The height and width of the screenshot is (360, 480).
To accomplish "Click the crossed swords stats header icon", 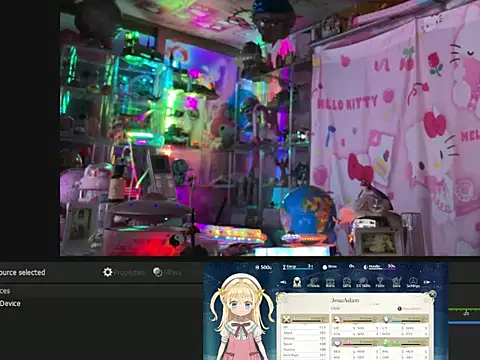I will point(286,319).
